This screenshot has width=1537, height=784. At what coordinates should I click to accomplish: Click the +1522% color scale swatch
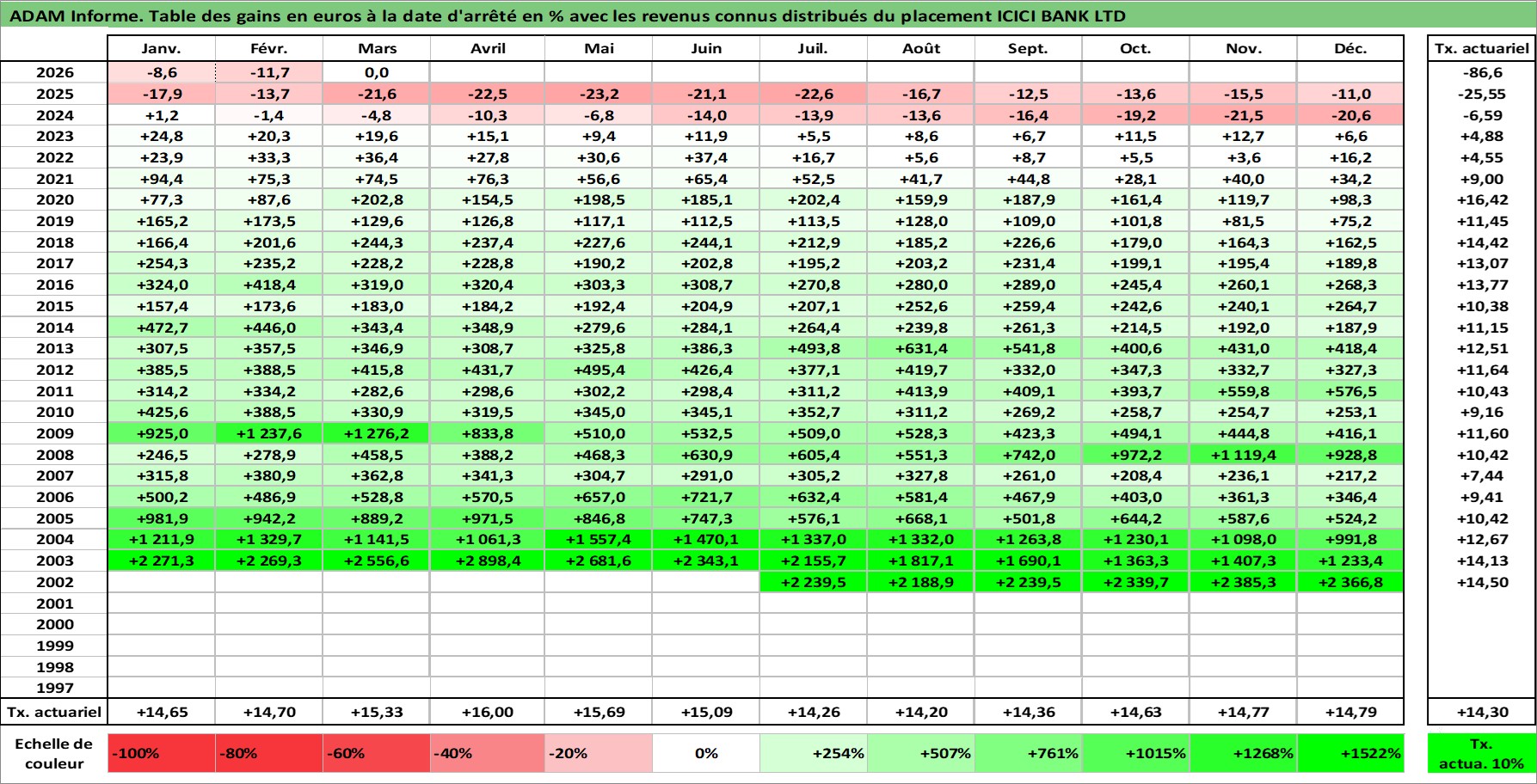click(1350, 753)
